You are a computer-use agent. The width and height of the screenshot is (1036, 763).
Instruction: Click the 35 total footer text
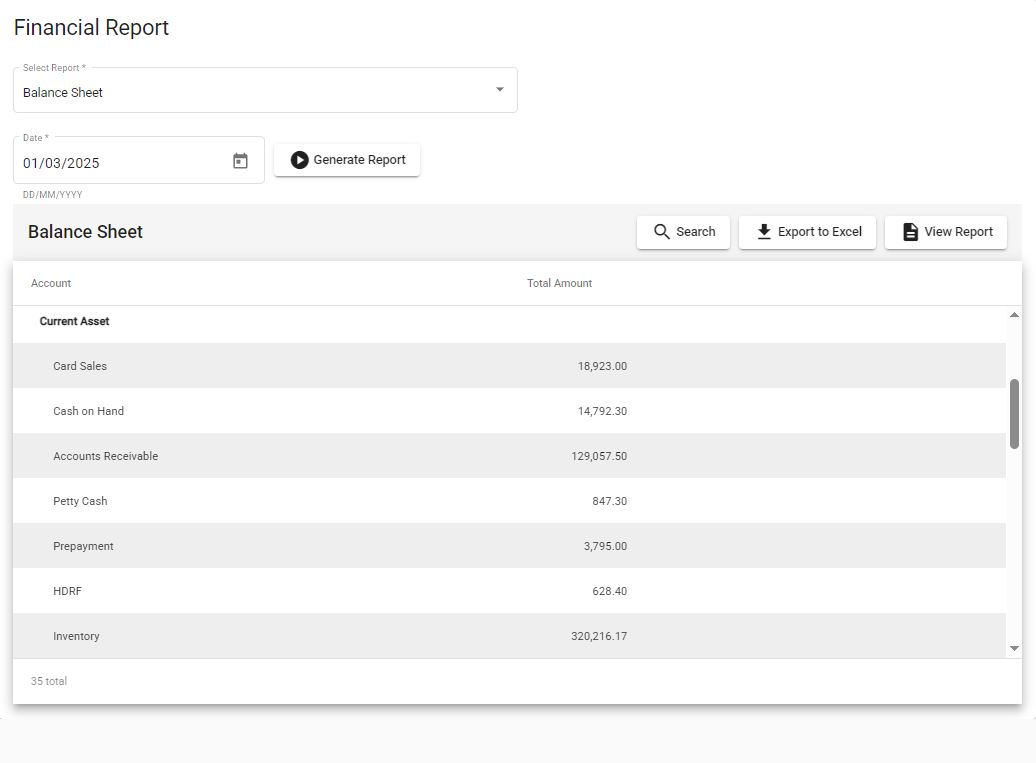[49, 681]
